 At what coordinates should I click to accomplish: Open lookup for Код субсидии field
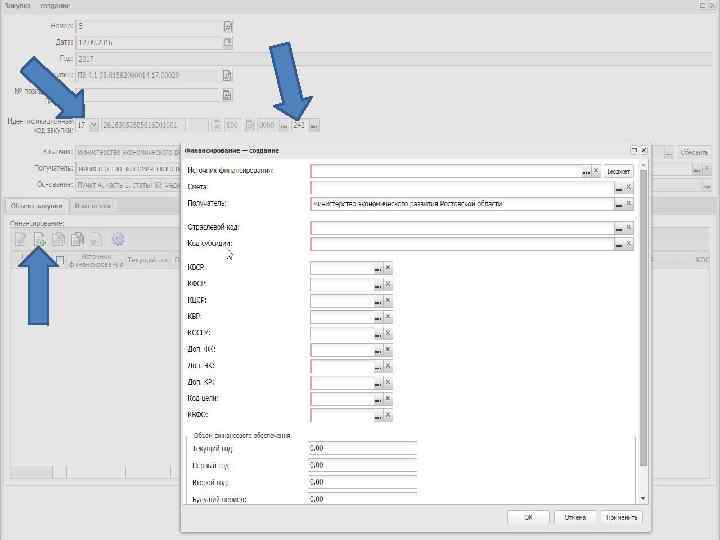click(619, 244)
